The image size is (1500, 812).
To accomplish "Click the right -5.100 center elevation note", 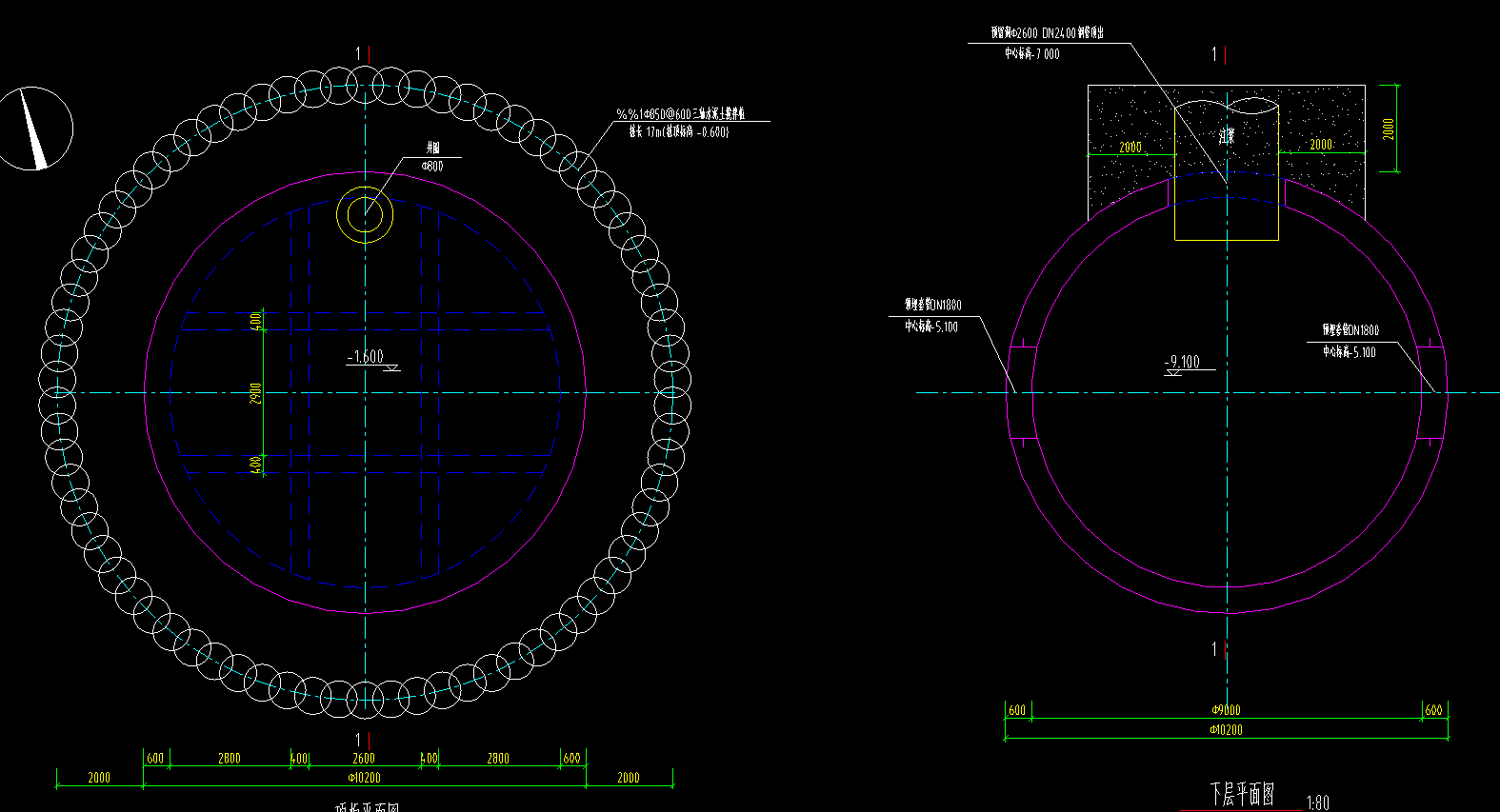I will tap(1350, 352).
